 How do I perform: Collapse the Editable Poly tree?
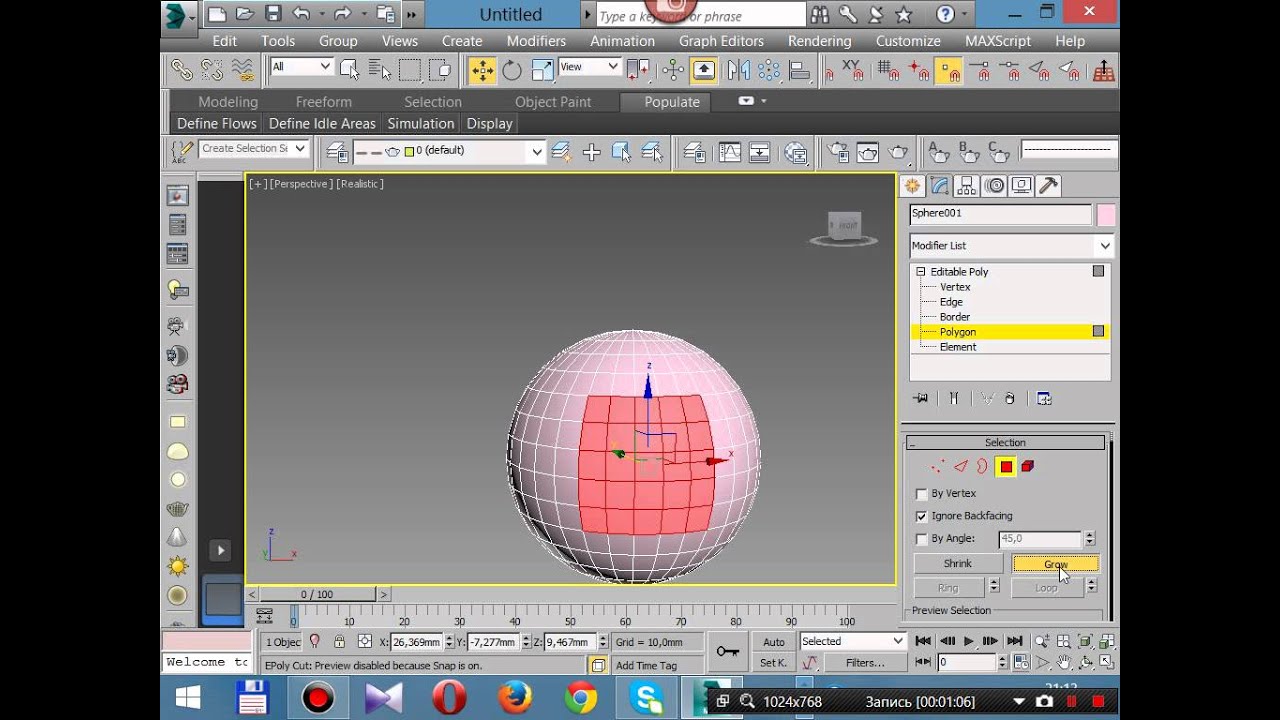921,272
